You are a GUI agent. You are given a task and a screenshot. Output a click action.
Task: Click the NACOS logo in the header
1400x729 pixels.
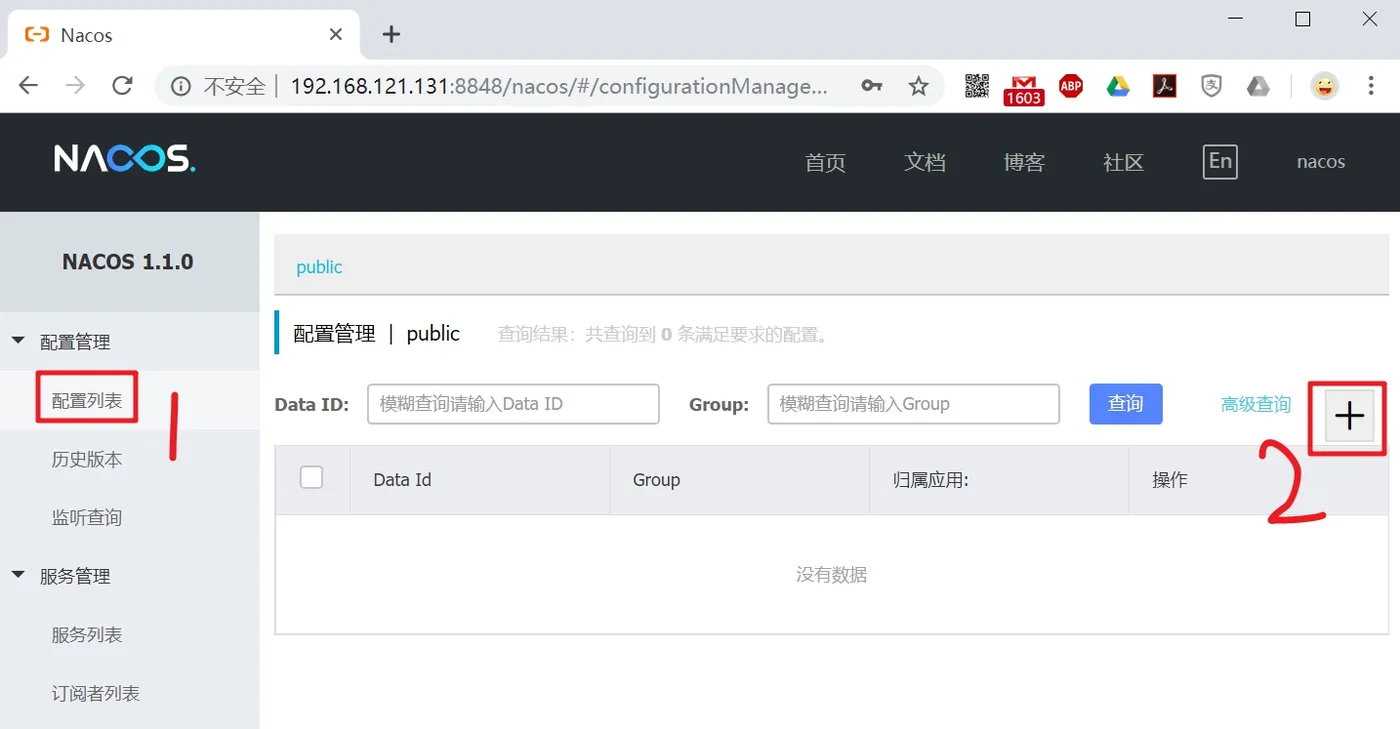125,159
